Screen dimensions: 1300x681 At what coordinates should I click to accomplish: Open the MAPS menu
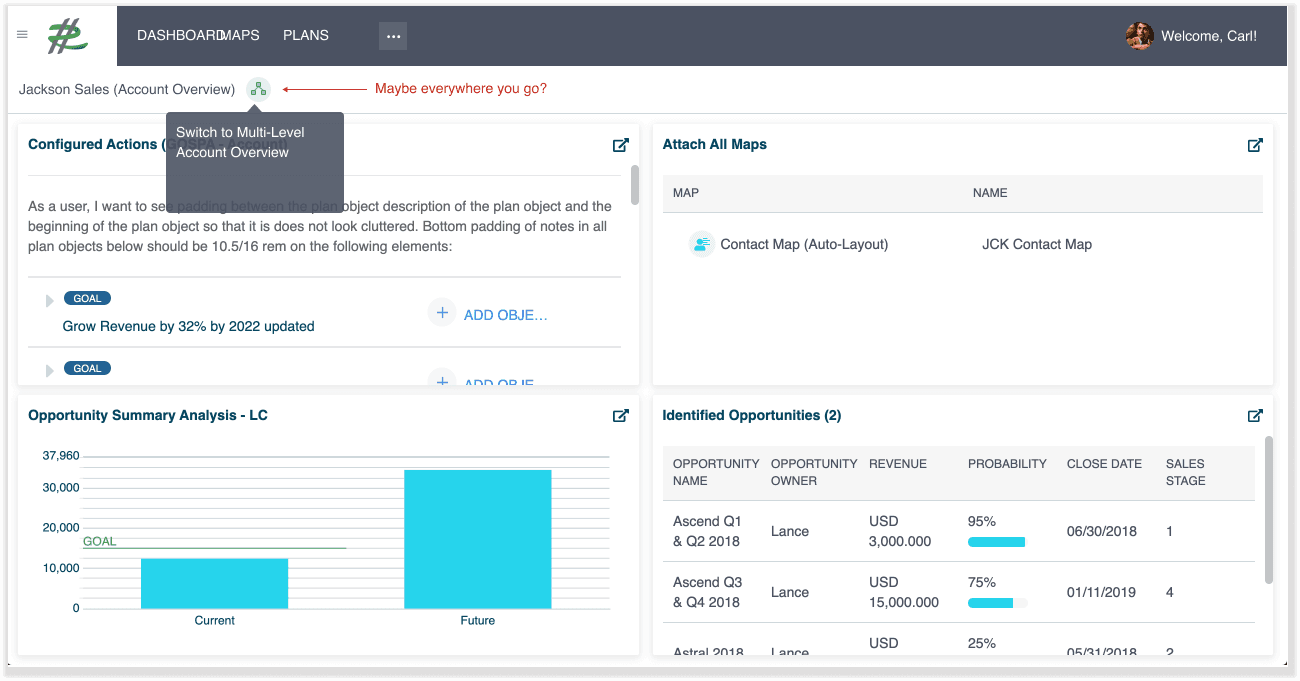pos(240,35)
